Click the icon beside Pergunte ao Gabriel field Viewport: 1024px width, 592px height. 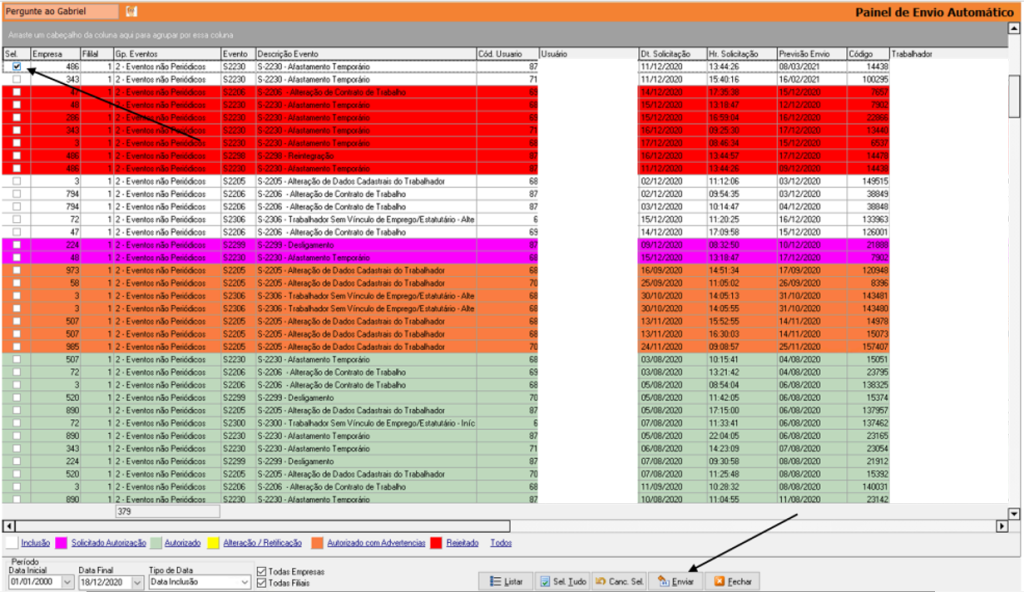point(131,11)
